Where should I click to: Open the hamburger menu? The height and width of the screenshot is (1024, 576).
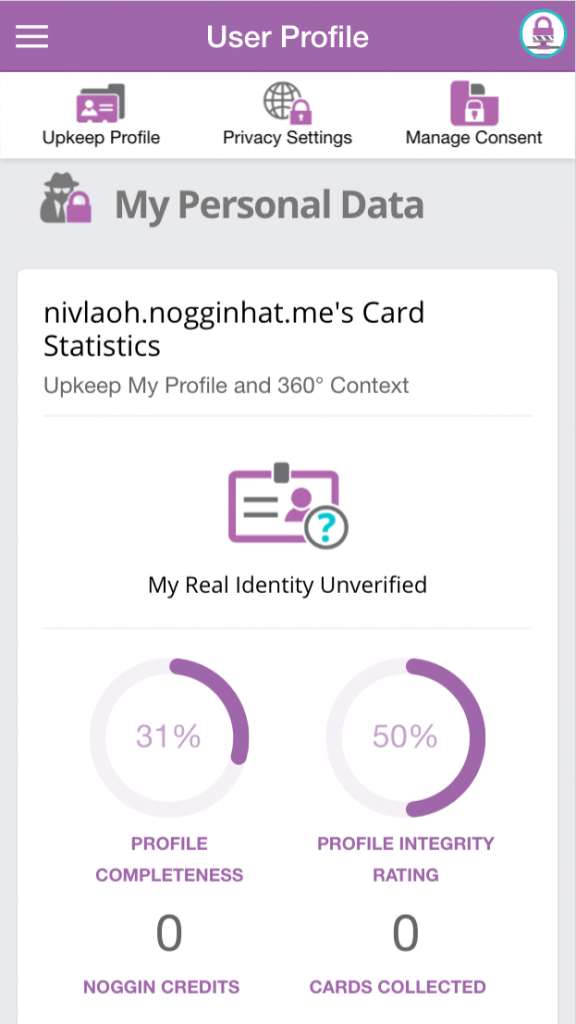[x=32, y=36]
